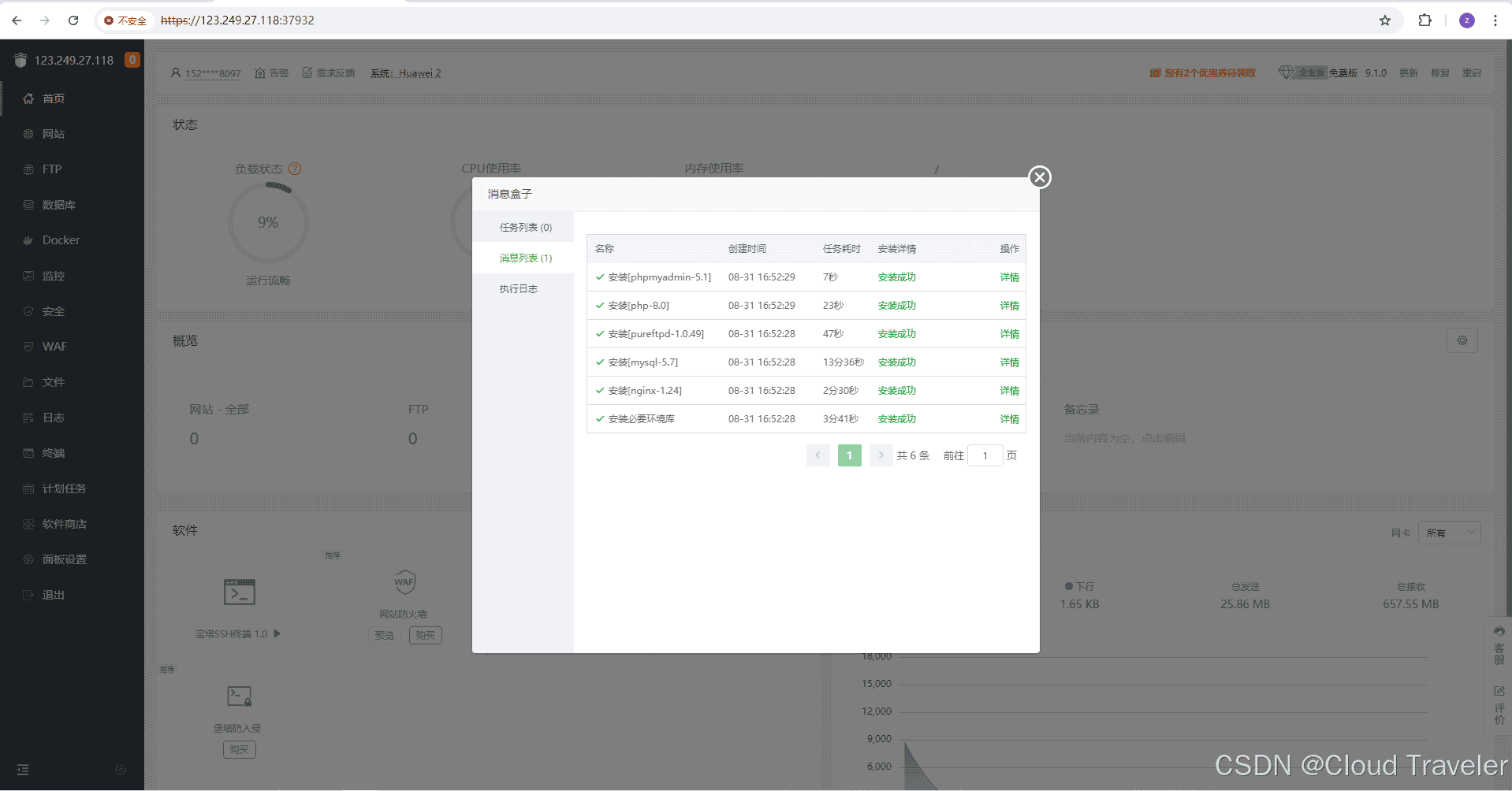Open the 网卡 network card dropdown
Screen dimensions: 1512x791
(x=1448, y=533)
